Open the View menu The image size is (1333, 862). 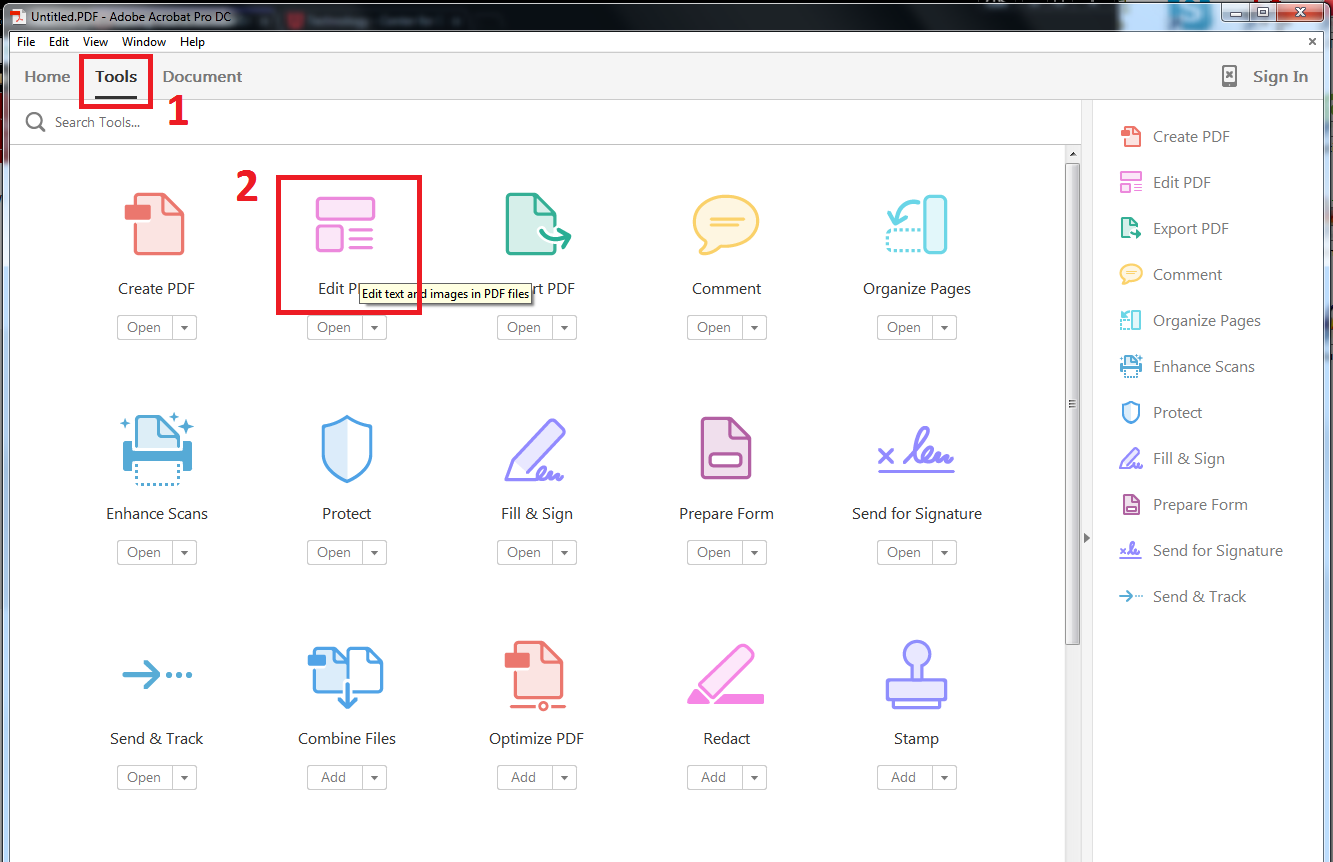pos(96,42)
